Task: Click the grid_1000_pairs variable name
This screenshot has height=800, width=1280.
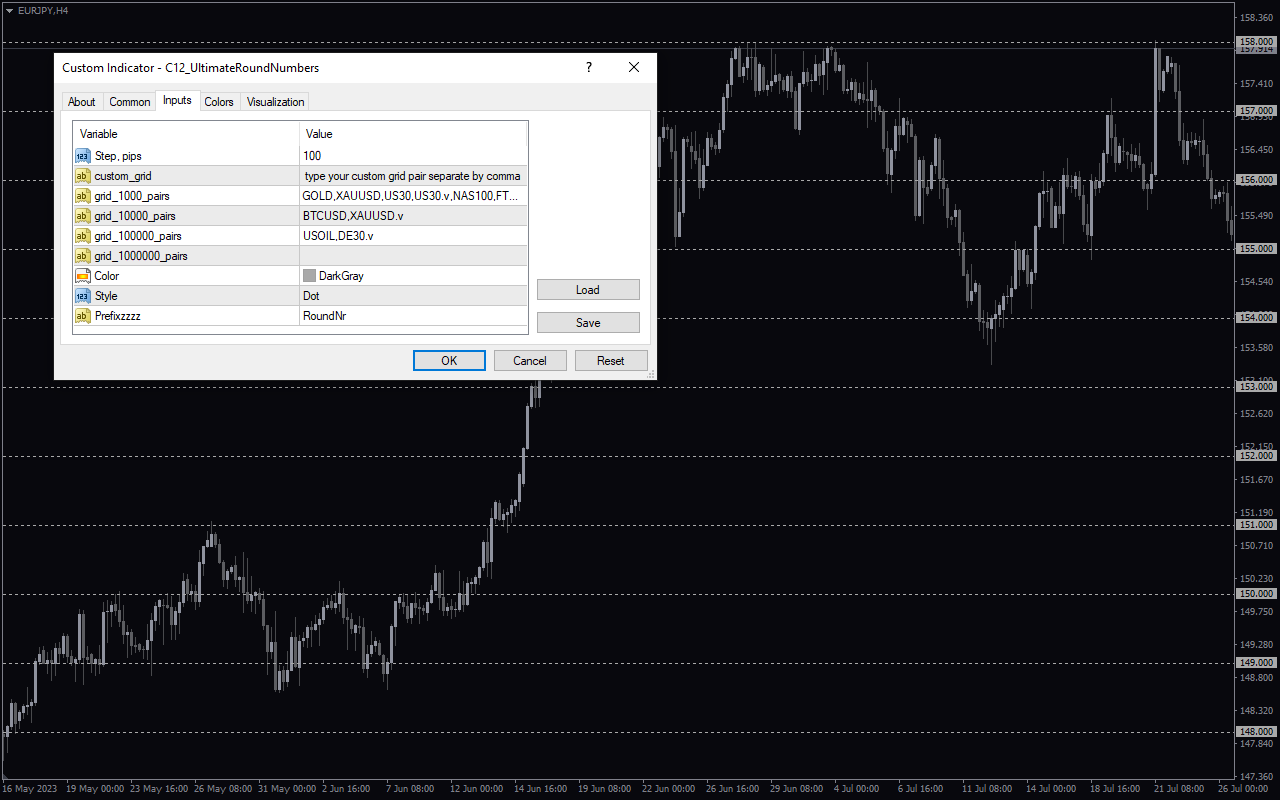Action: (132, 196)
